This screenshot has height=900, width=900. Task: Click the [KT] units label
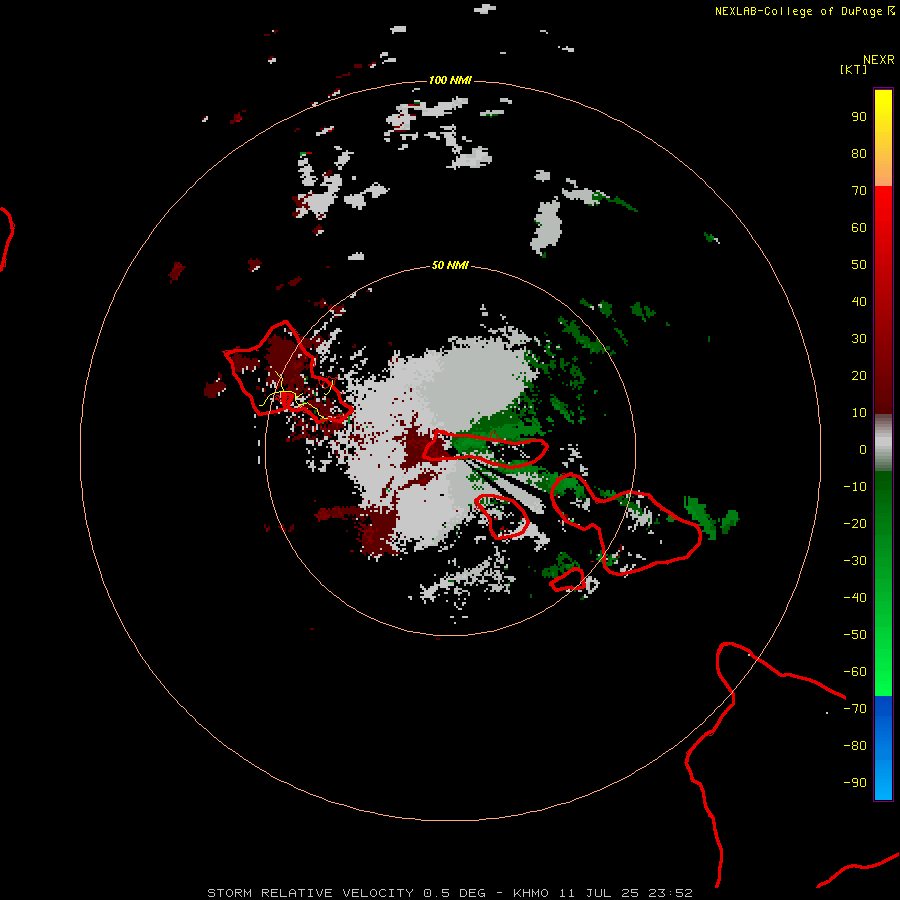click(x=854, y=69)
